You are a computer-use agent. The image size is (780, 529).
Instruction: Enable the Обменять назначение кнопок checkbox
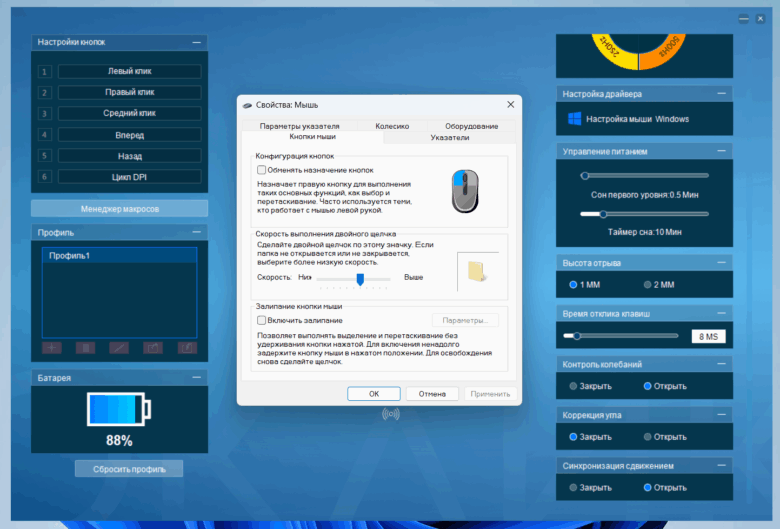coord(261,170)
